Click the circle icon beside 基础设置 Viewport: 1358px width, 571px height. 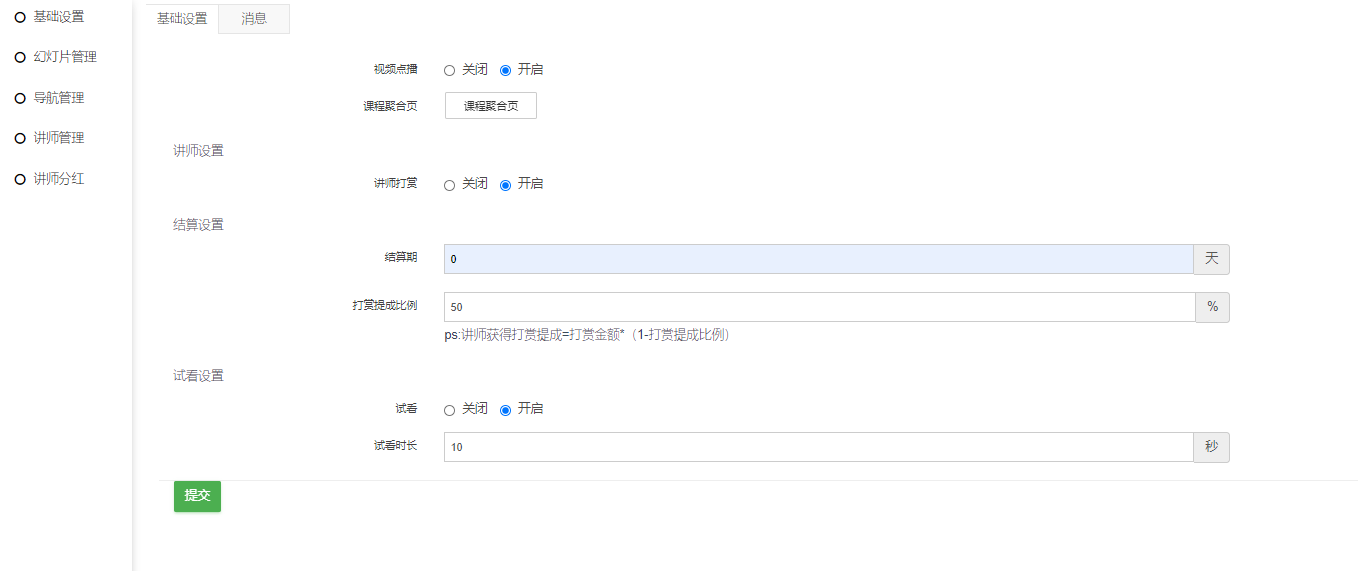click(x=19, y=17)
